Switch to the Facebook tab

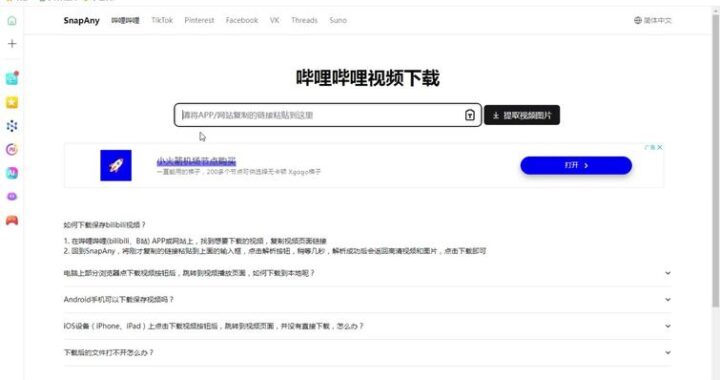(x=242, y=20)
